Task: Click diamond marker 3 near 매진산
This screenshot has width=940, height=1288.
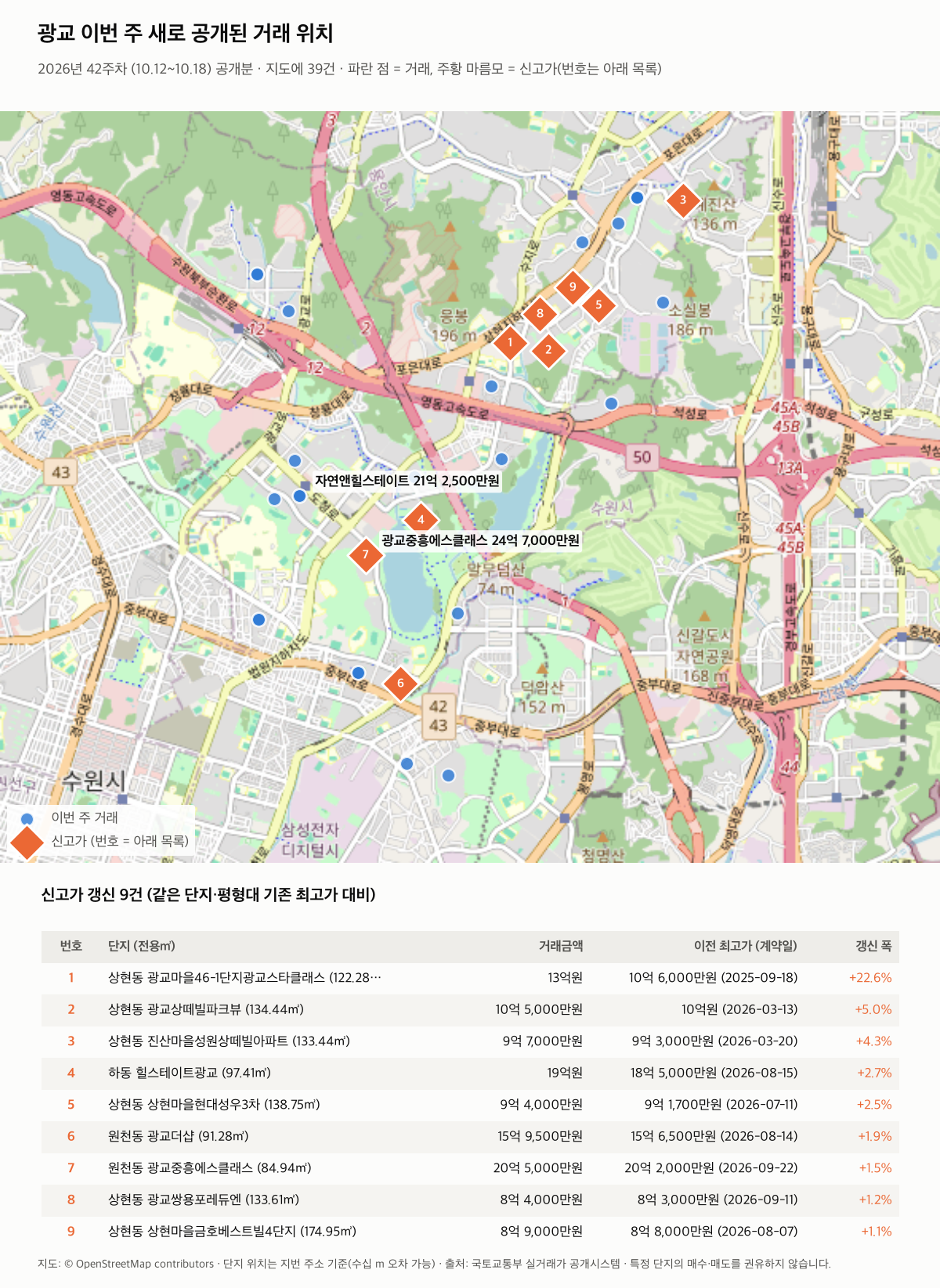Action: click(683, 200)
